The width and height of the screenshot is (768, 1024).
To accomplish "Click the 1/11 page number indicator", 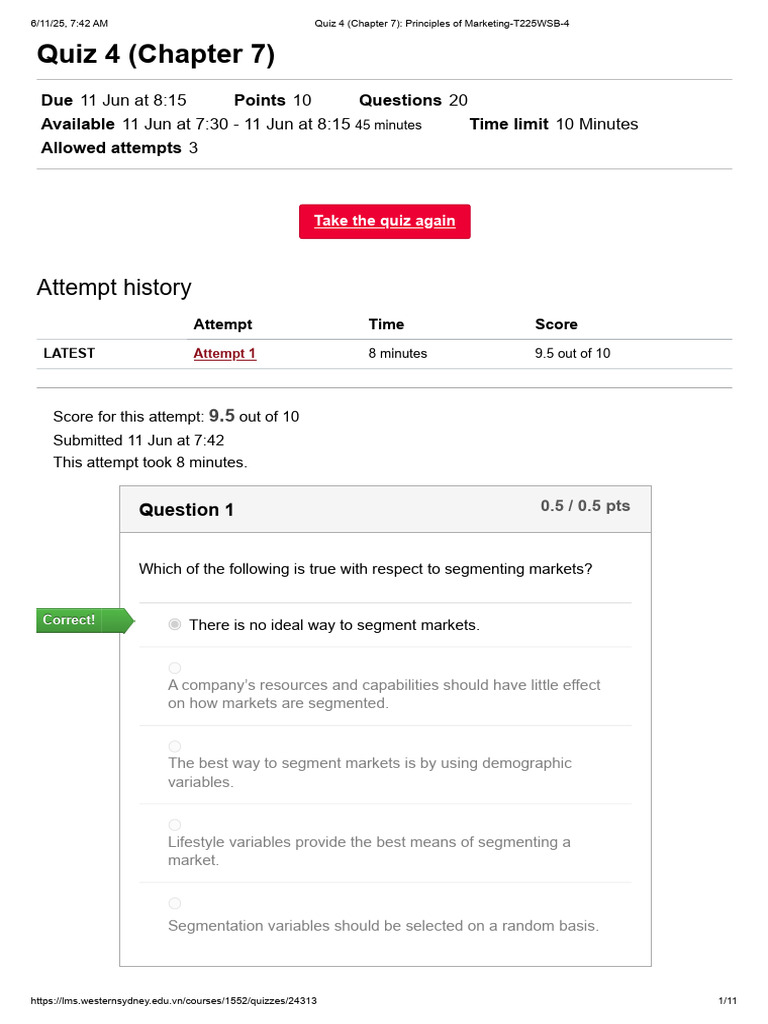I will pyautogui.click(x=727, y=1001).
